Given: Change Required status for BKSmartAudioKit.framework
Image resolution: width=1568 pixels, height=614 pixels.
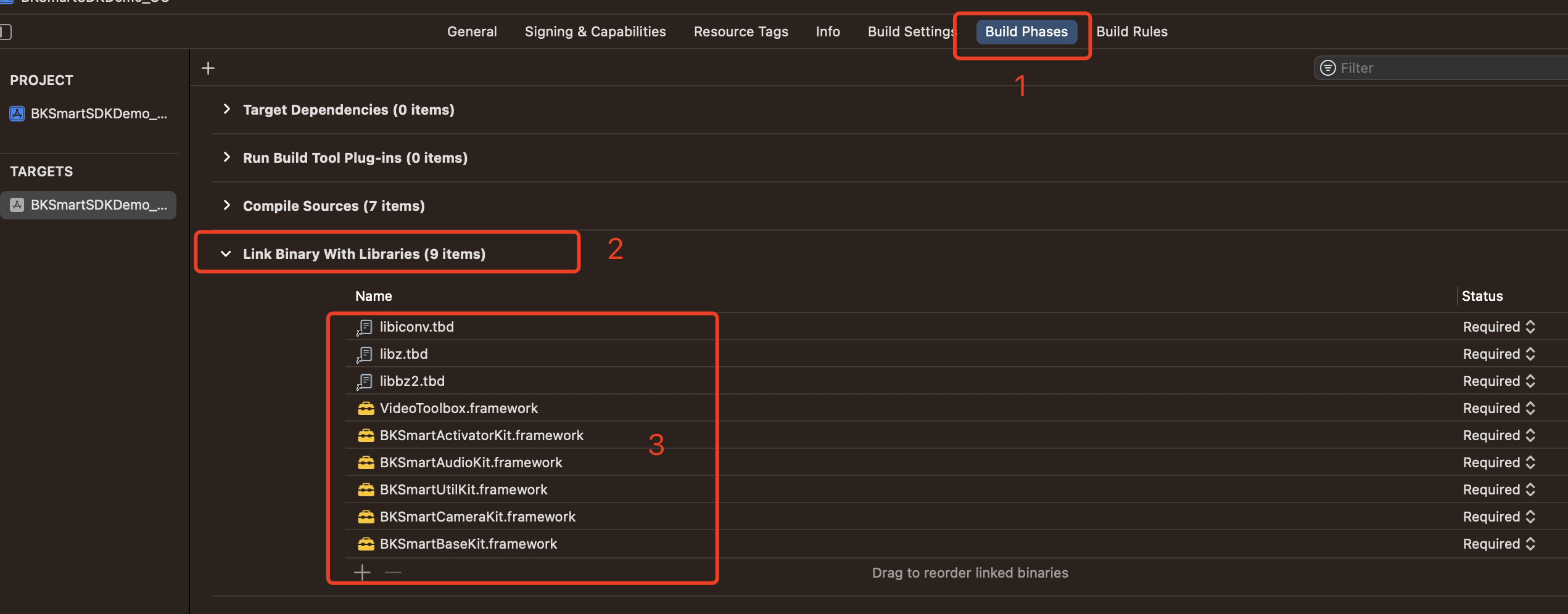Looking at the screenshot, I should (1499, 462).
